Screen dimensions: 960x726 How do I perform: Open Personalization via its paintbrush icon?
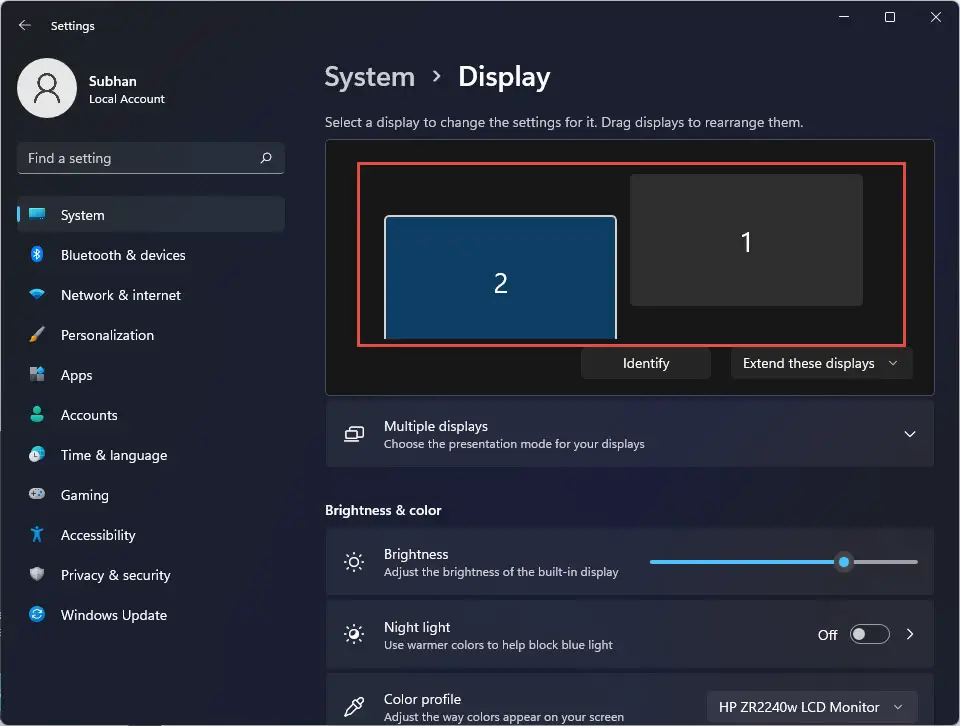(x=37, y=335)
